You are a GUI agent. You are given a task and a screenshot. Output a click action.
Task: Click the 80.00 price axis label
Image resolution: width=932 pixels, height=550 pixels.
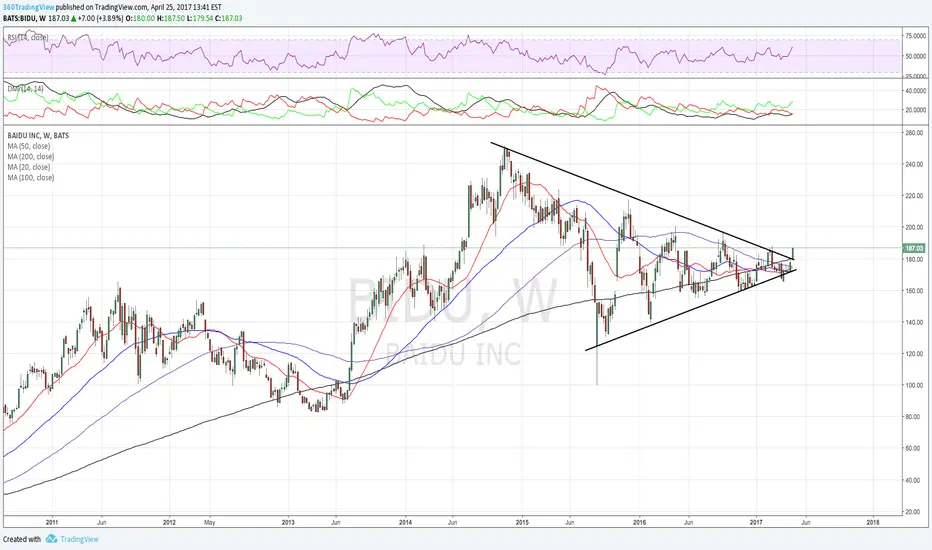click(915, 417)
